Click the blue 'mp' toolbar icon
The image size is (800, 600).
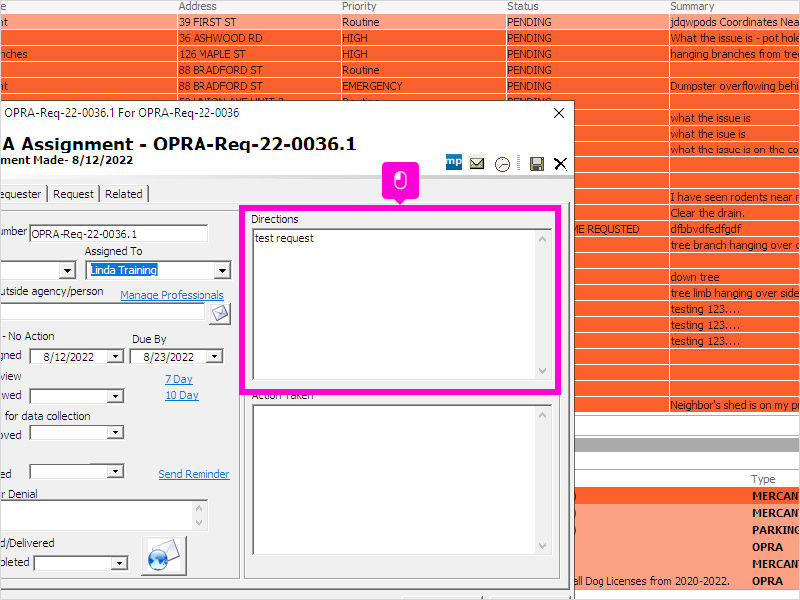pyautogui.click(x=454, y=162)
